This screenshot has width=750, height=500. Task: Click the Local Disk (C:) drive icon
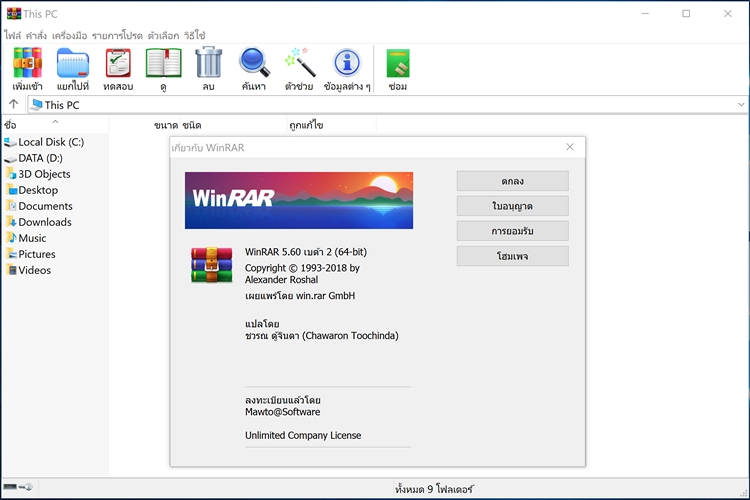10,142
